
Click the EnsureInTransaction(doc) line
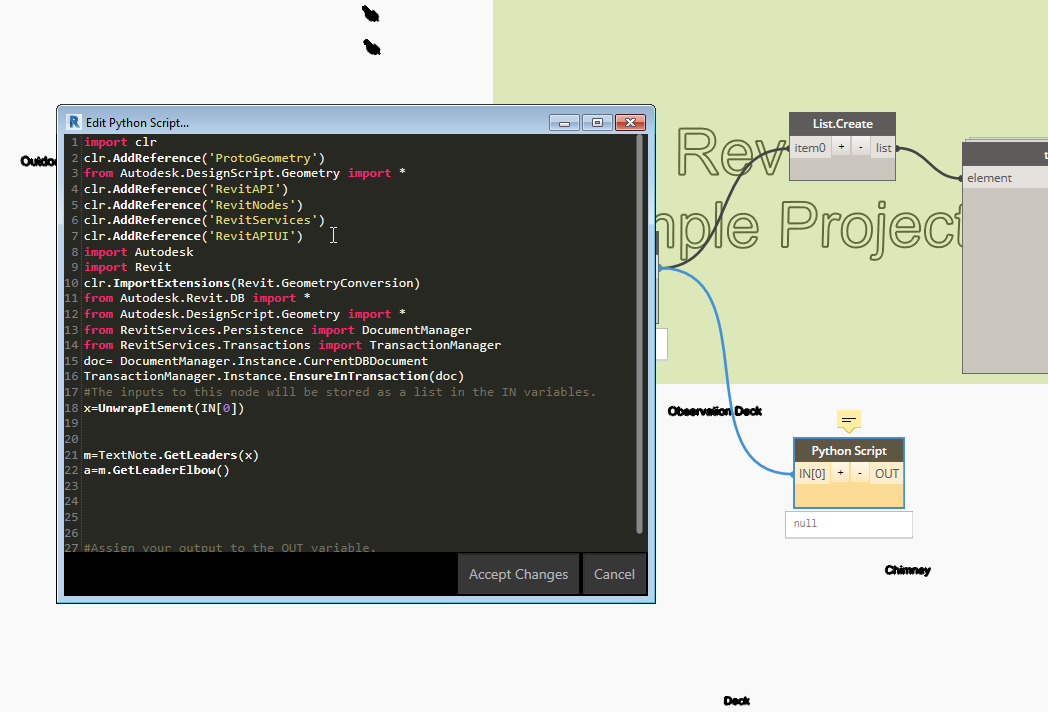pos(274,376)
